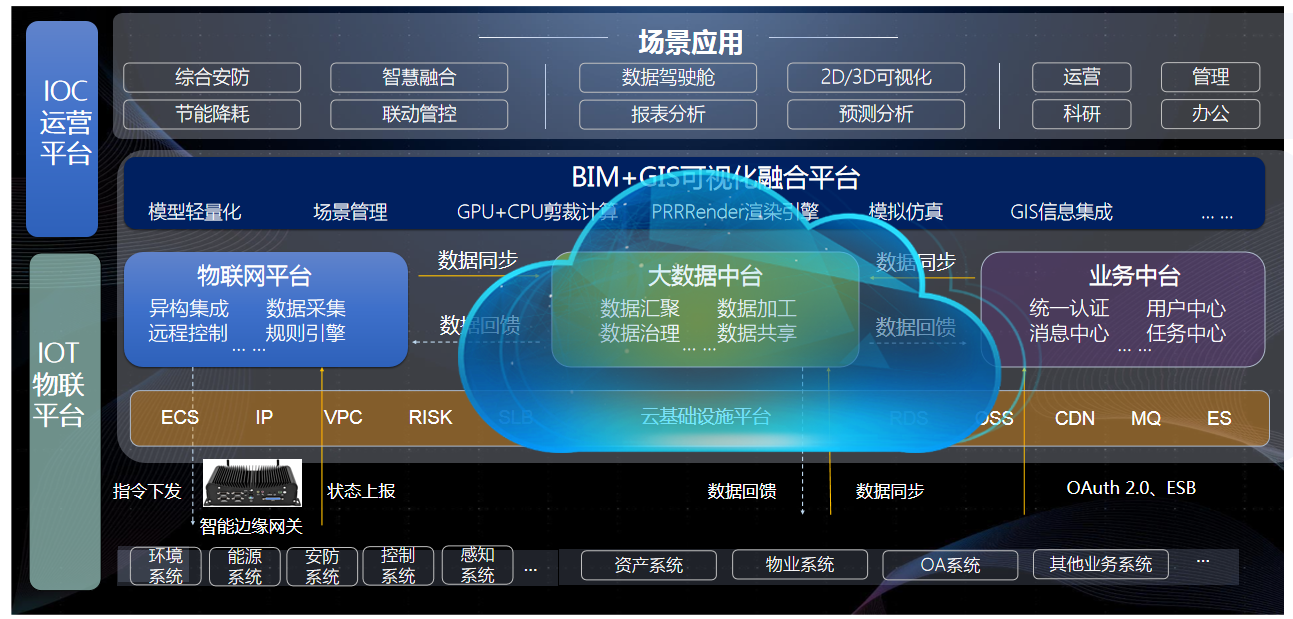Select the 模拟仿真 label
The image size is (1293, 619).
tap(906, 212)
